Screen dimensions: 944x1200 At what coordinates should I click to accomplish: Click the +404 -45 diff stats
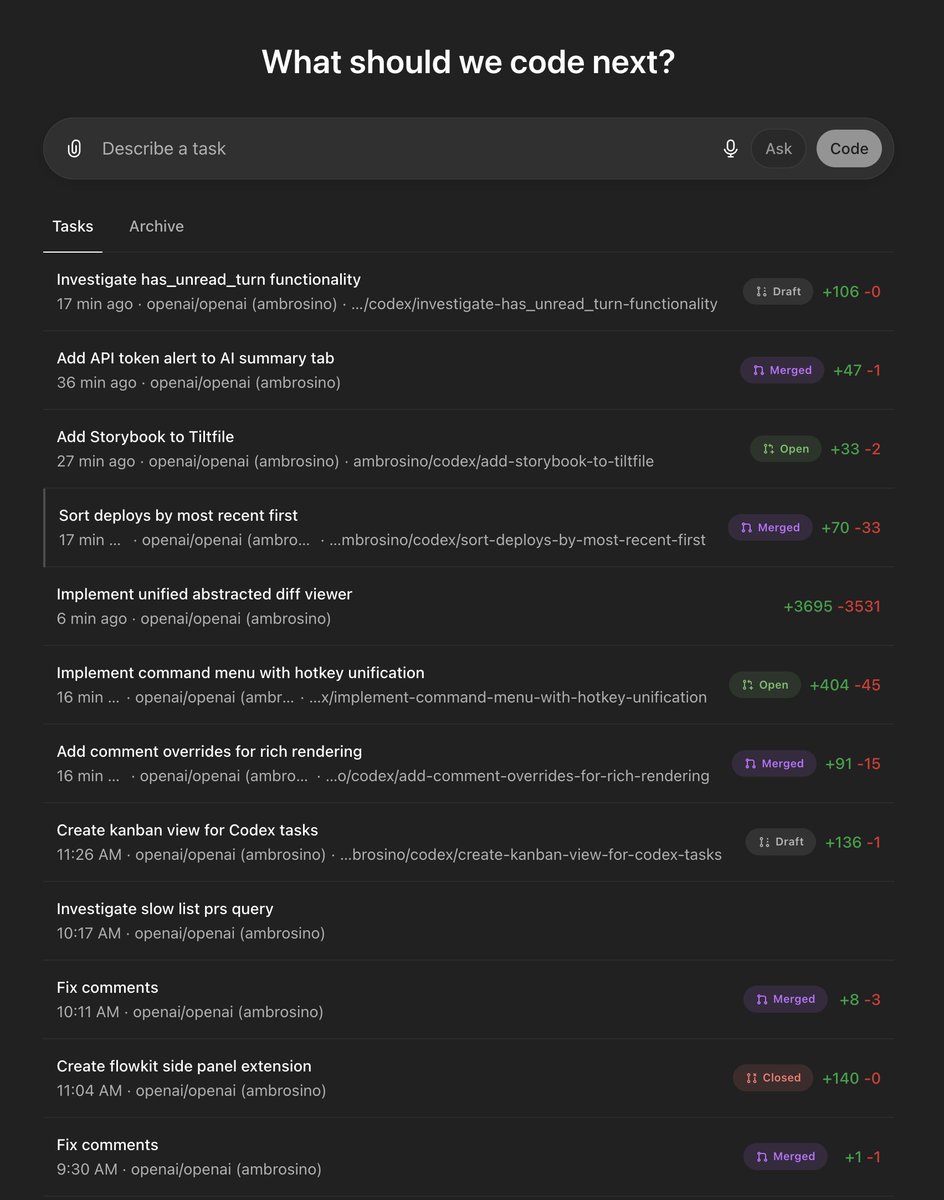pos(845,686)
